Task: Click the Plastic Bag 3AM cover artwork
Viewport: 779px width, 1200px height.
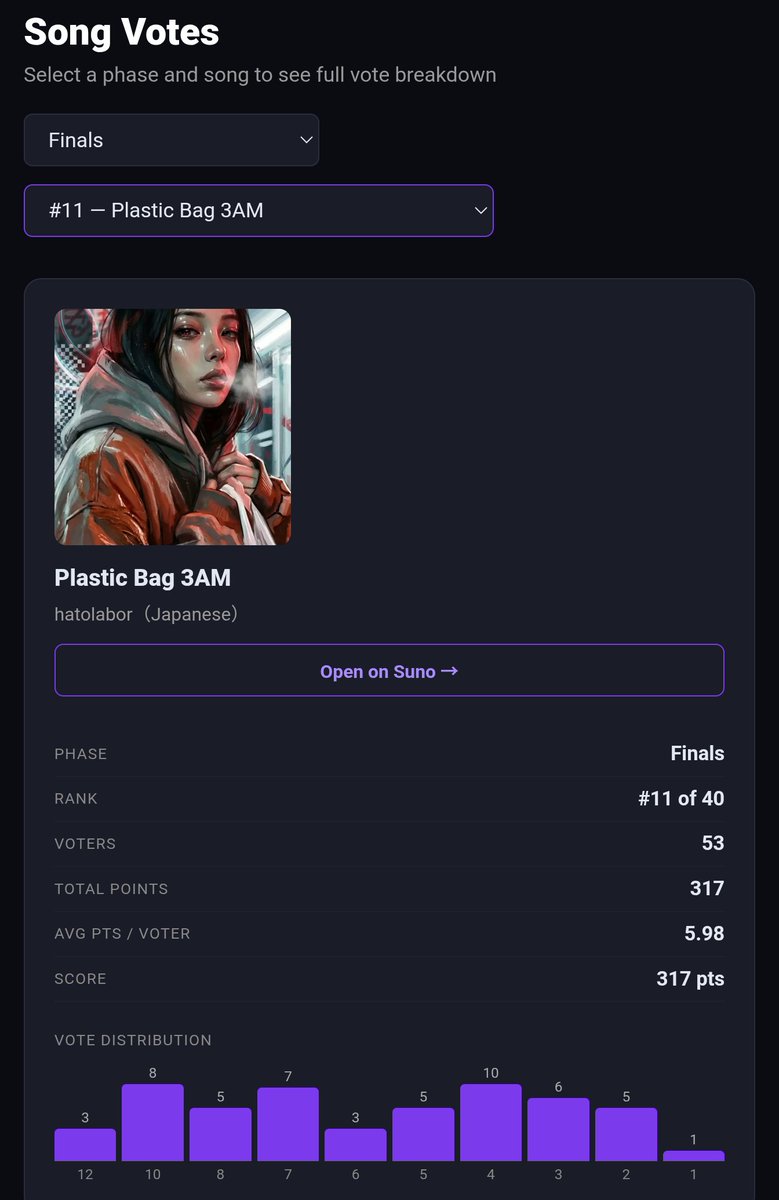Action: tap(173, 427)
